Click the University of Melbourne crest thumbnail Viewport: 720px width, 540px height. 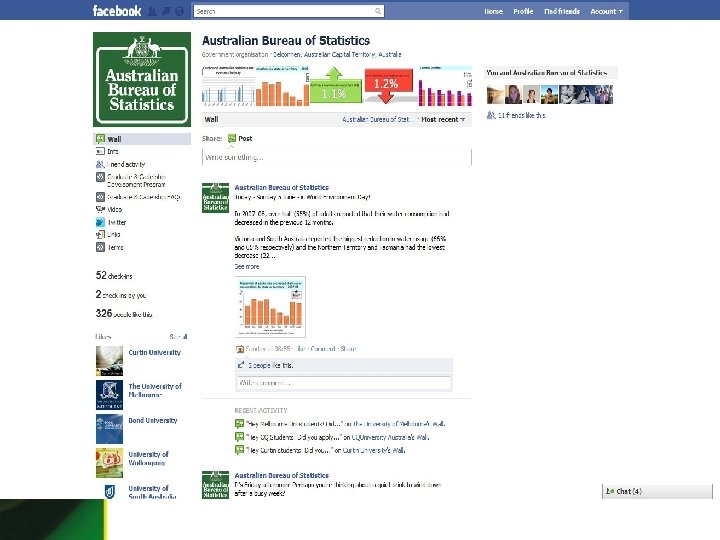pyautogui.click(x=109, y=395)
